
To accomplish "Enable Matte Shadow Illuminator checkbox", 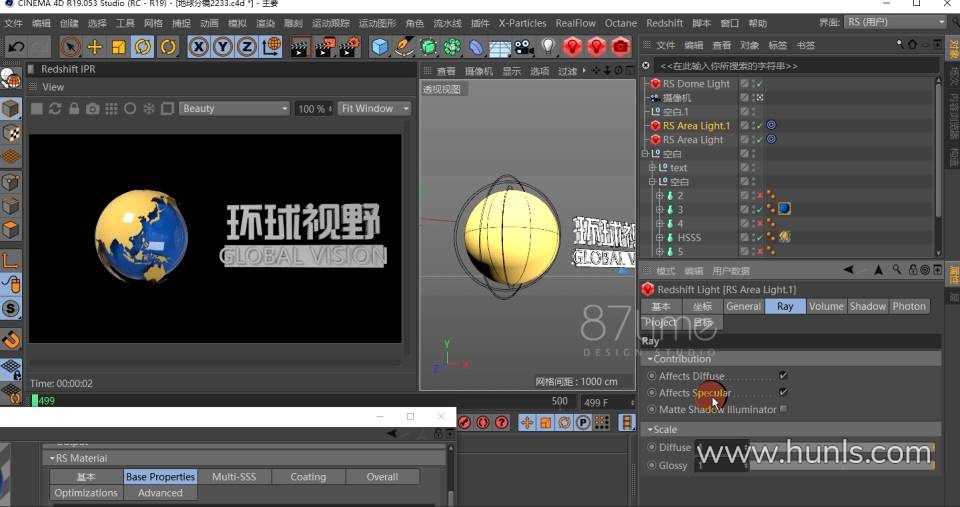I will coord(784,408).
